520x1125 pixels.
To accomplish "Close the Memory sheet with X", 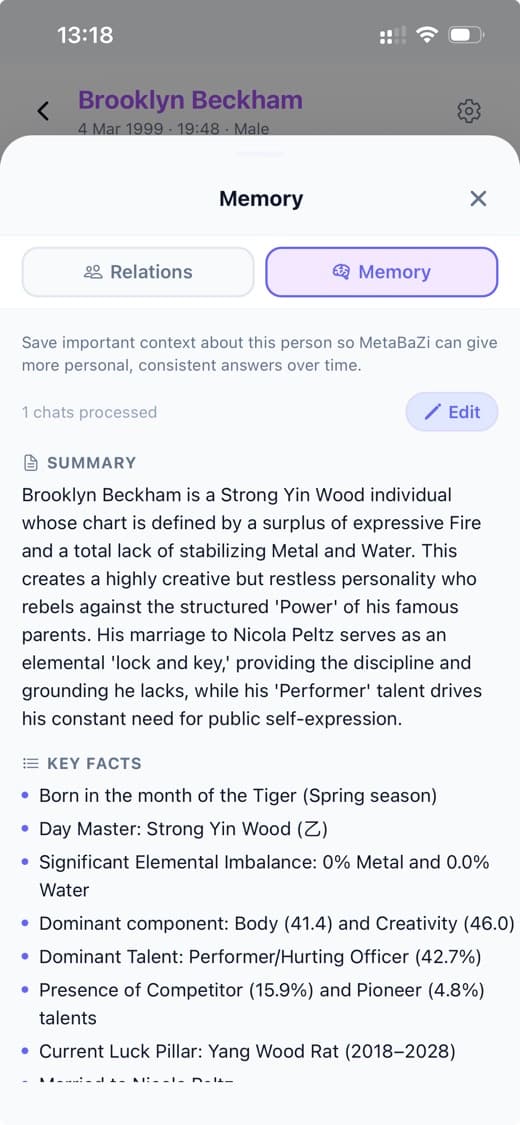I will tap(478, 199).
